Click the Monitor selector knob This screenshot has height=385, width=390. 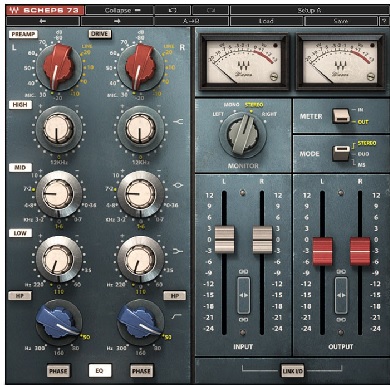pos(243,135)
